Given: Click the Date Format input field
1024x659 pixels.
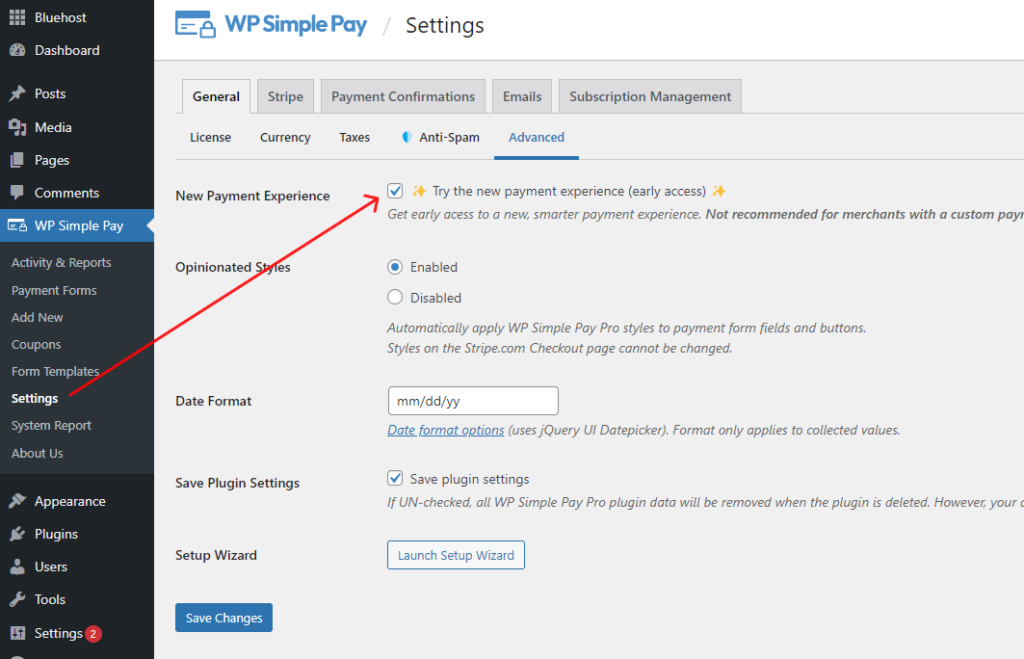Looking at the screenshot, I should [x=472, y=401].
